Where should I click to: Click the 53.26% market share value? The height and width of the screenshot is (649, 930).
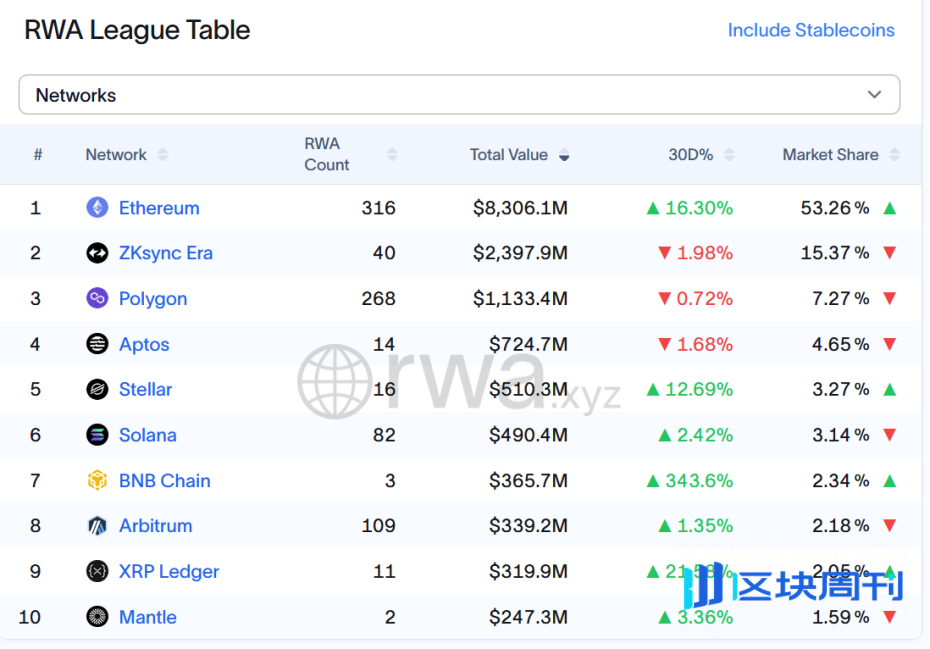[835, 208]
